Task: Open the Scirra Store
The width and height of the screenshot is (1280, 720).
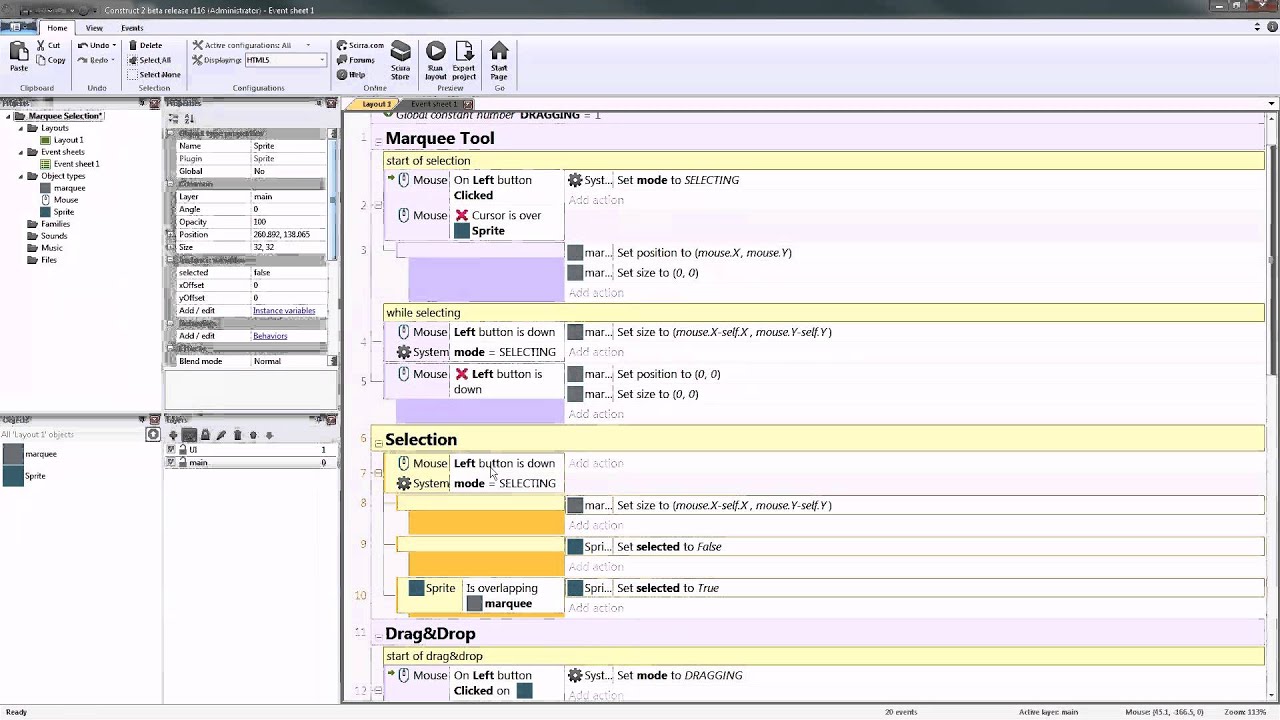Action: 400,61
